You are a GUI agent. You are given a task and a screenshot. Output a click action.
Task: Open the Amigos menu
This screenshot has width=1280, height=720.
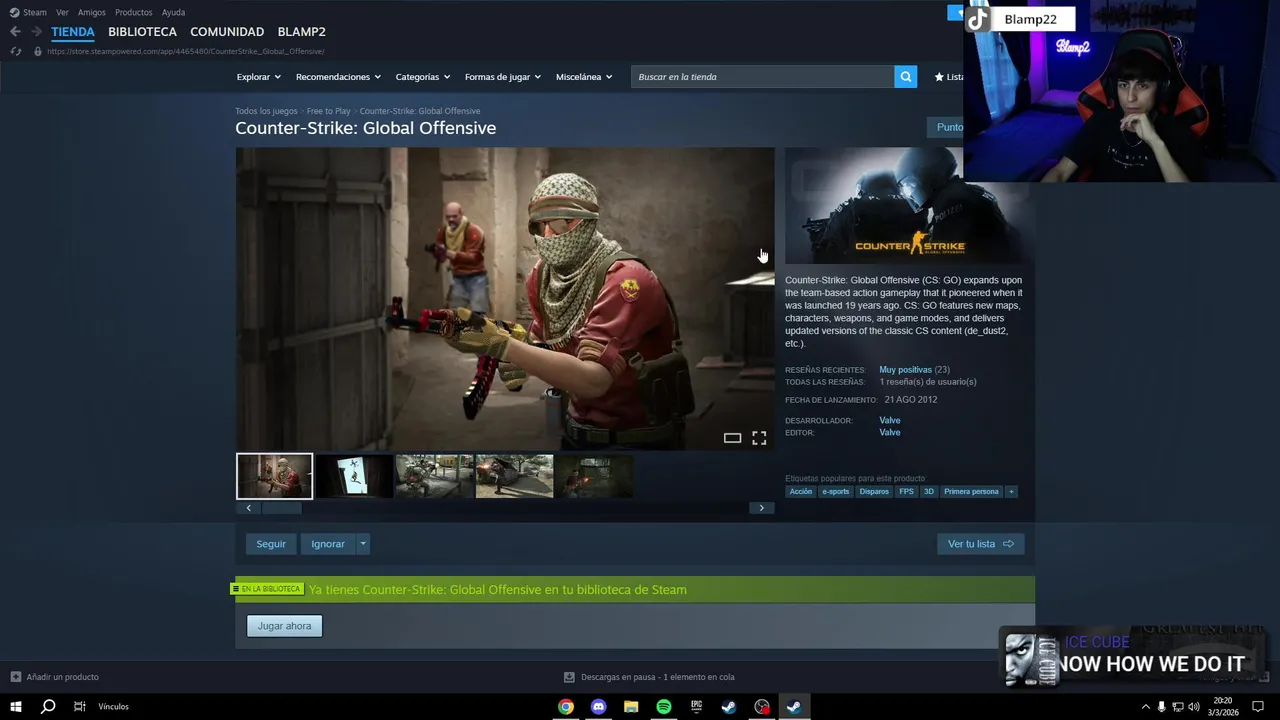point(92,12)
